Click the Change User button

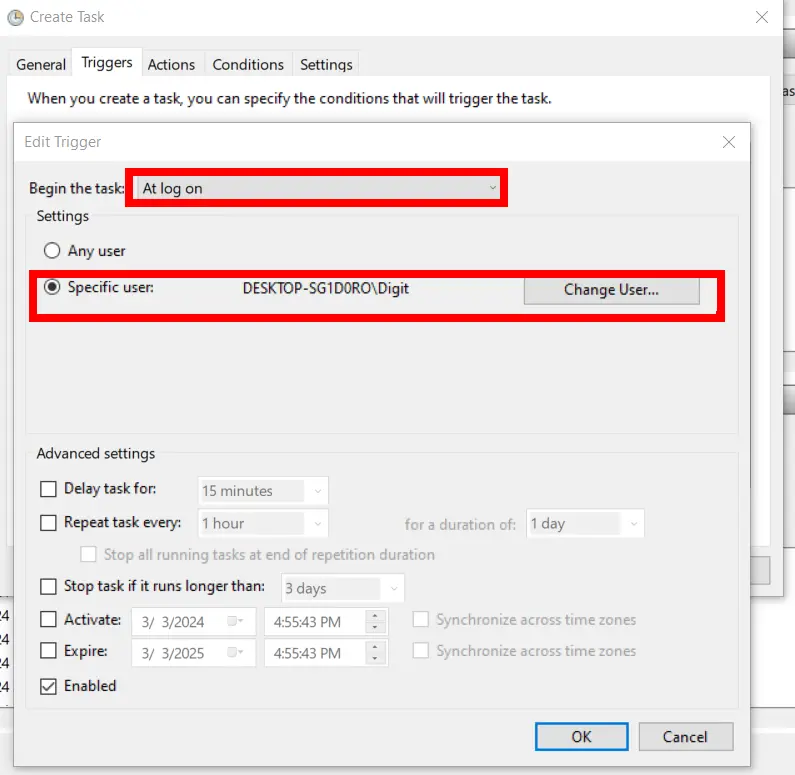click(x=611, y=290)
